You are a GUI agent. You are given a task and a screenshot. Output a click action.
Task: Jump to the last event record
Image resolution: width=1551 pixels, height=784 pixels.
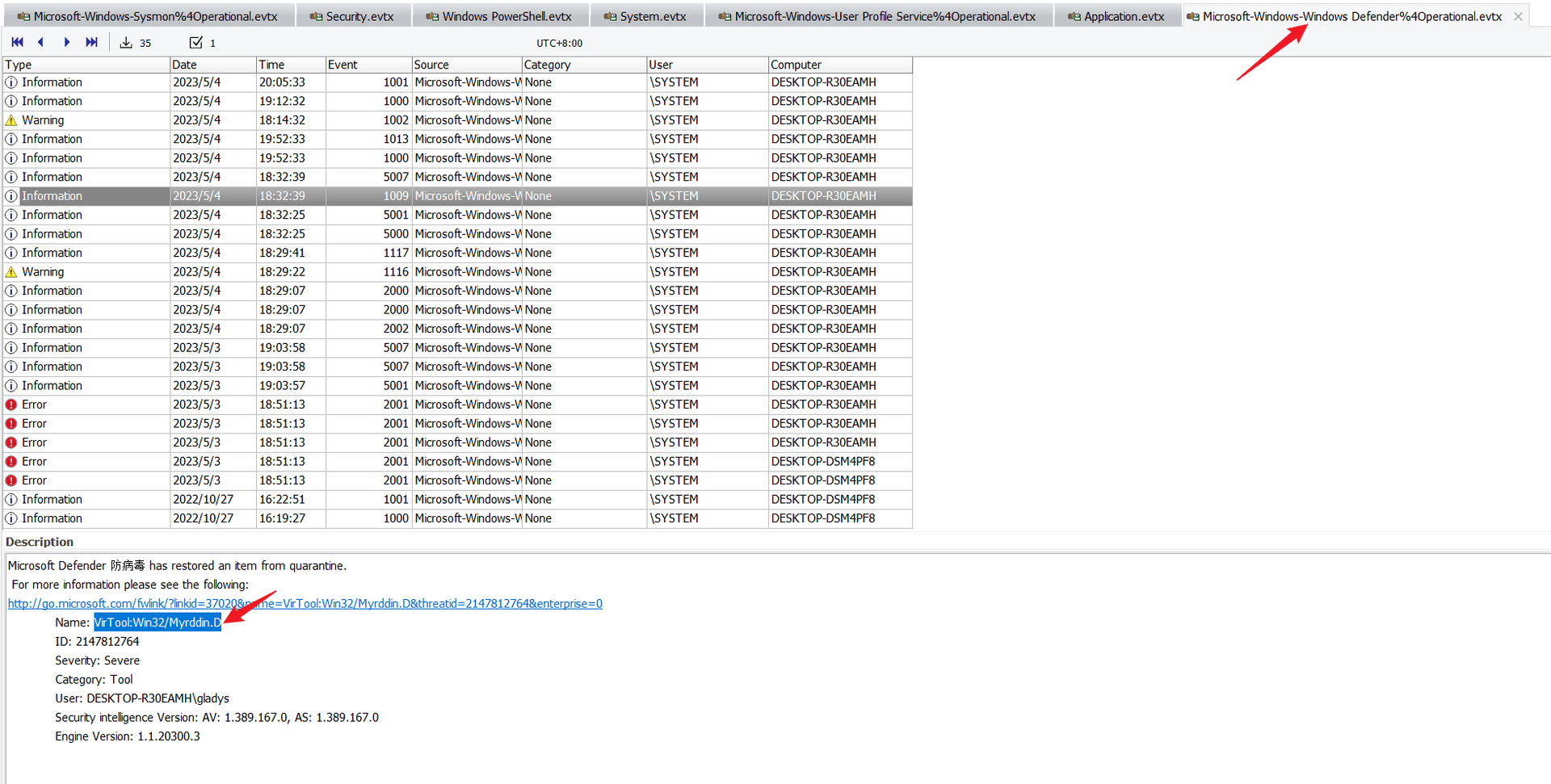tap(91, 42)
